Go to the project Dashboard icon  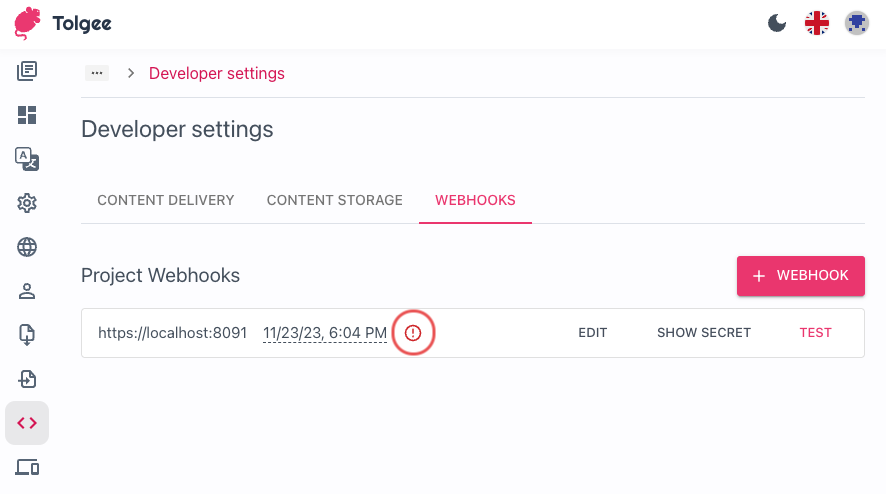(x=27, y=115)
